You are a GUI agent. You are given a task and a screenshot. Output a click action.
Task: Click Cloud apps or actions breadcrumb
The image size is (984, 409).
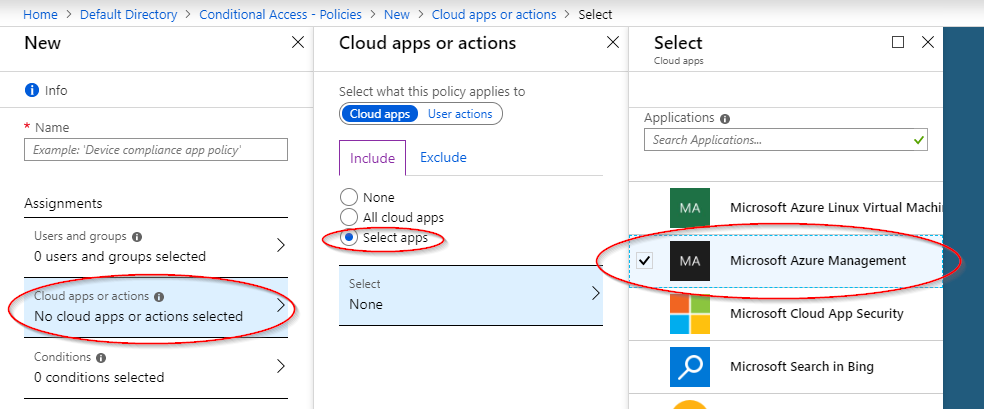click(x=495, y=14)
